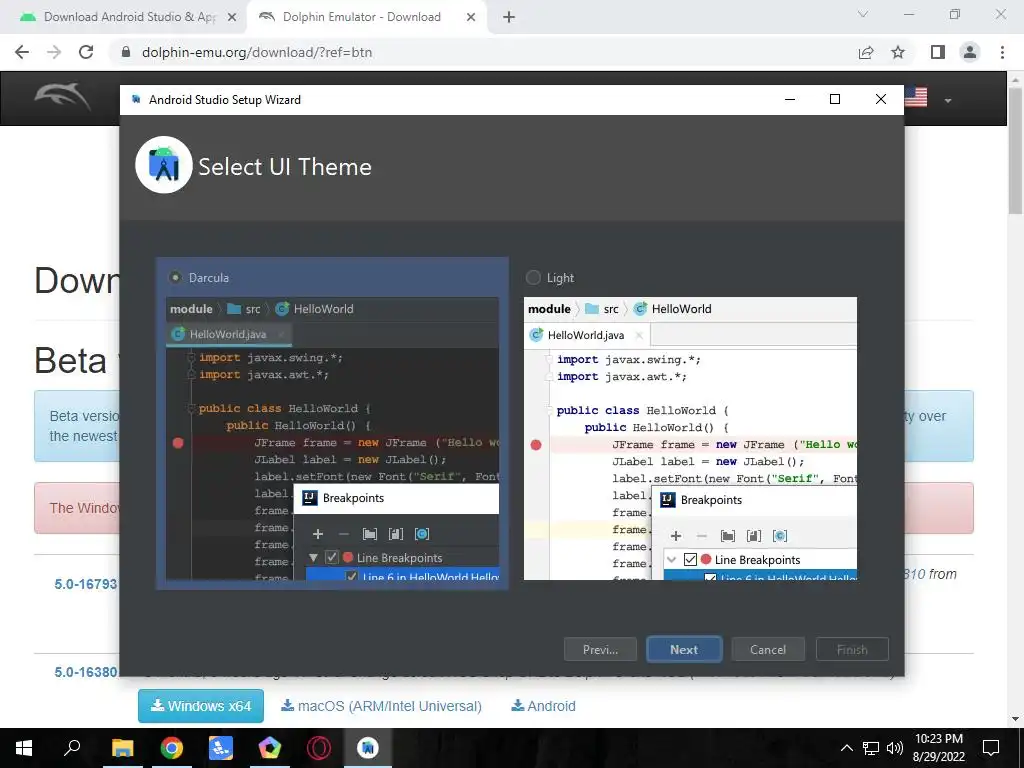
Task: Click the site padlock icon
Action: [x=126, y=52]
